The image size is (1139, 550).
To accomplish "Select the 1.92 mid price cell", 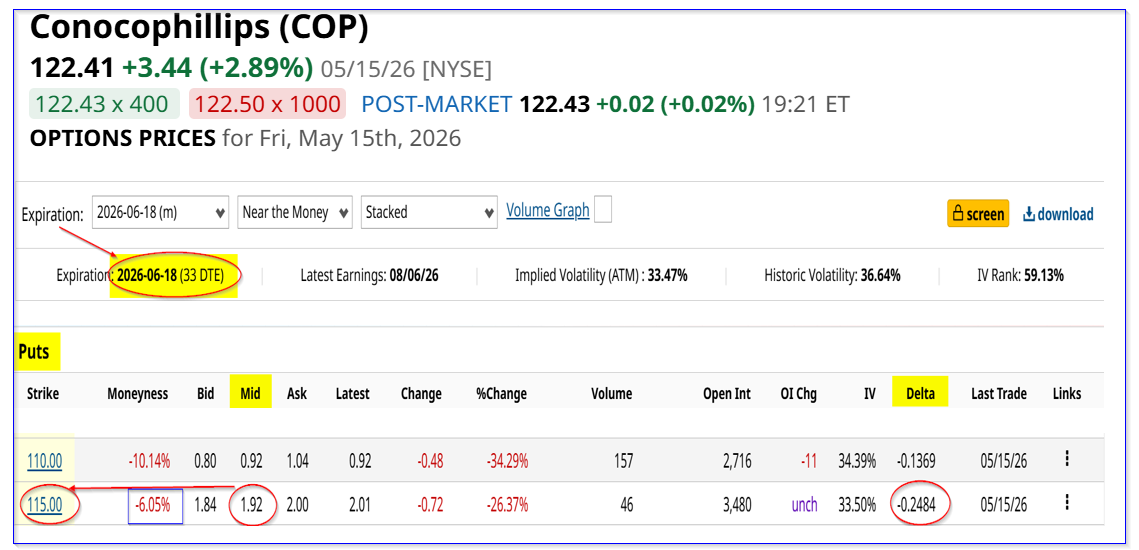I will 251,505.
